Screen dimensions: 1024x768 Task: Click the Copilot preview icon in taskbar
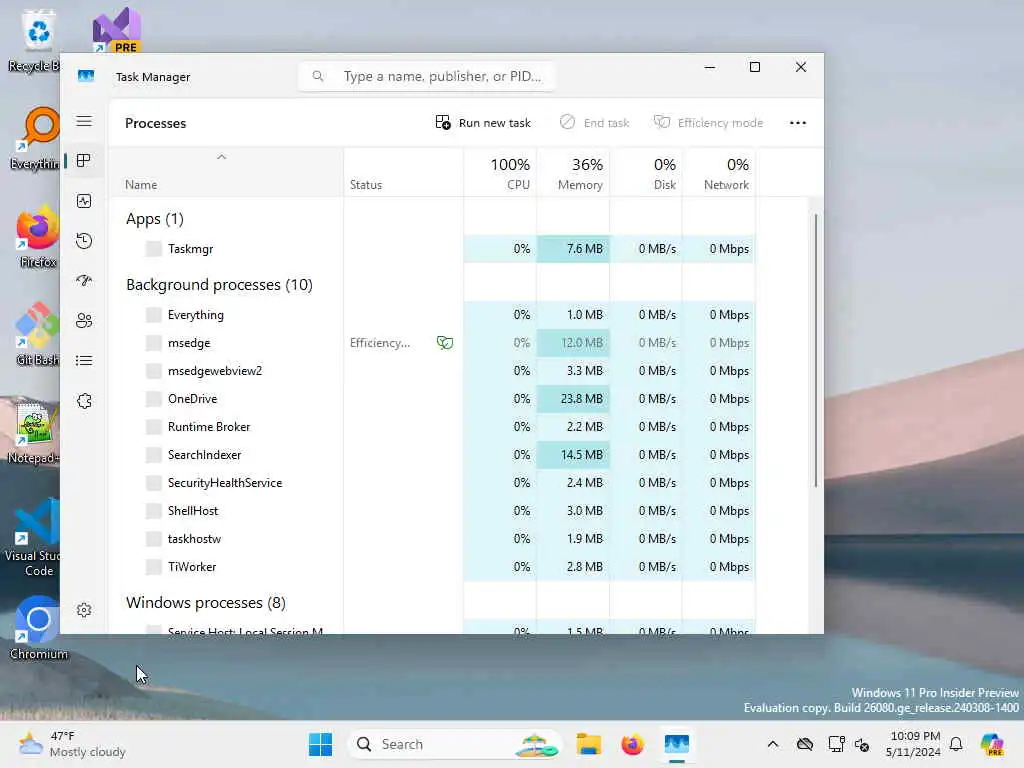click(992, 744)
